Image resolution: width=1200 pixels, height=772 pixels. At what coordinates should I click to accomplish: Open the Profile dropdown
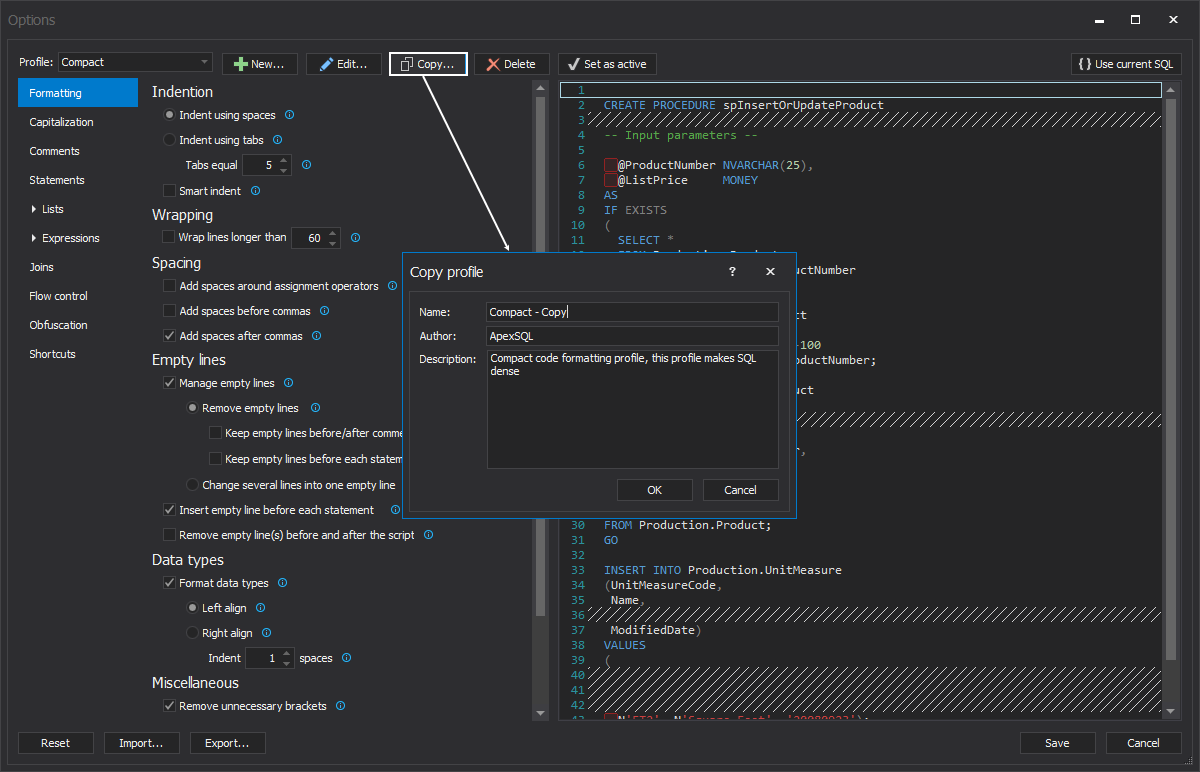(x=204, y=62)
